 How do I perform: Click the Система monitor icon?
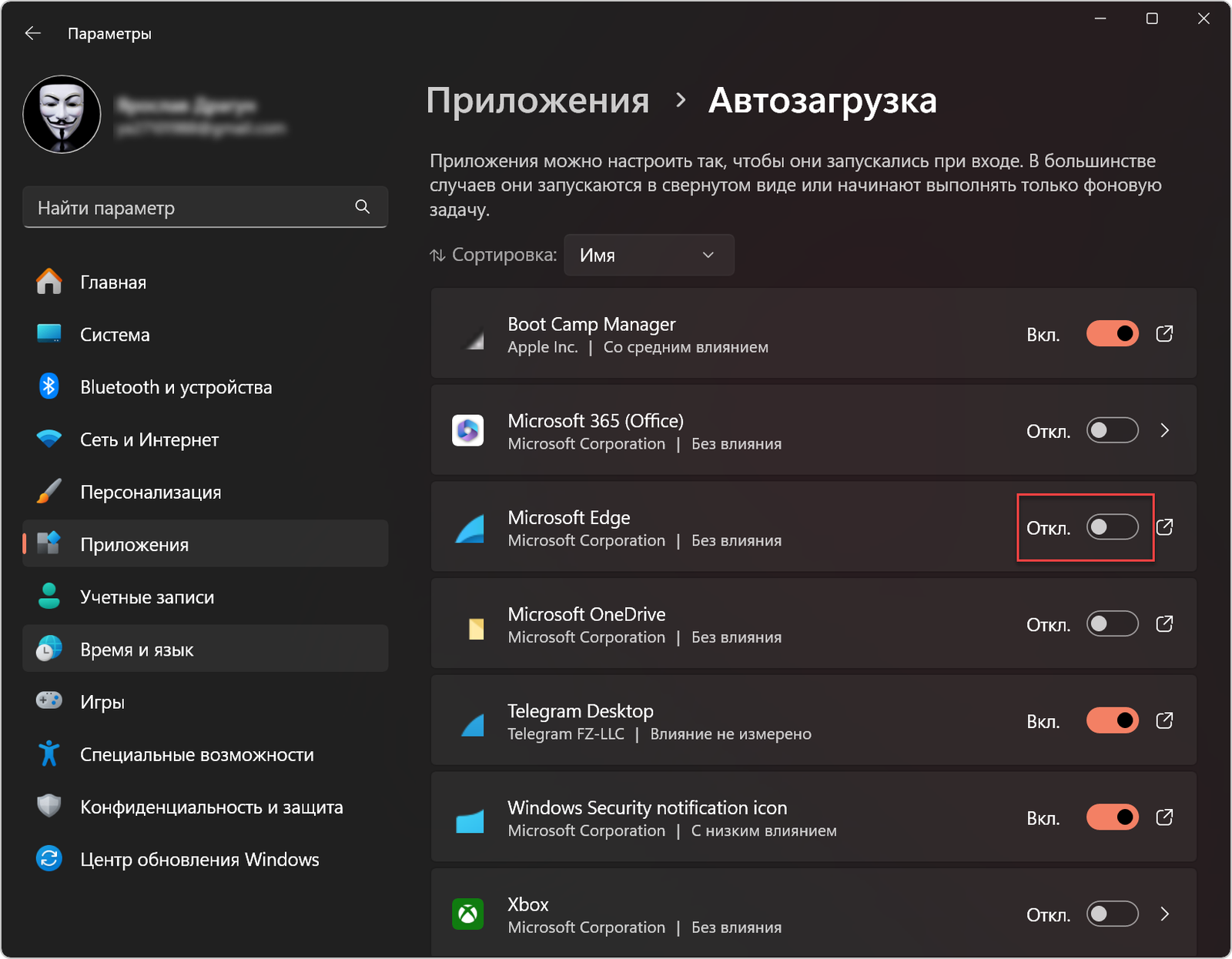point(49,334)
